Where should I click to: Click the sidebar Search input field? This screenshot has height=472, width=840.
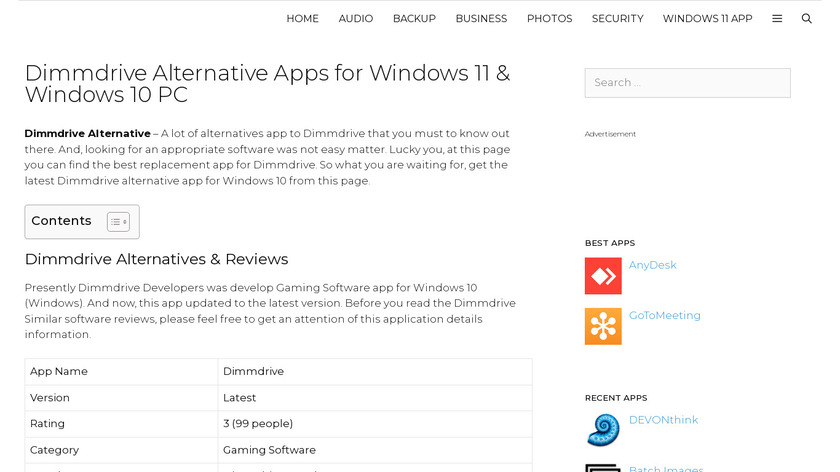tap(687, 83)
